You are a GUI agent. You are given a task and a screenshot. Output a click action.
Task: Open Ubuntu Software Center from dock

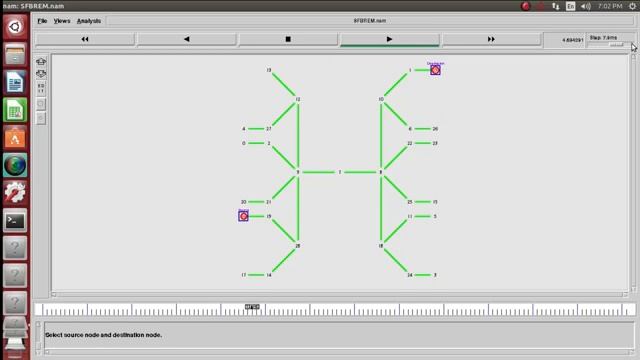(15, 138)
